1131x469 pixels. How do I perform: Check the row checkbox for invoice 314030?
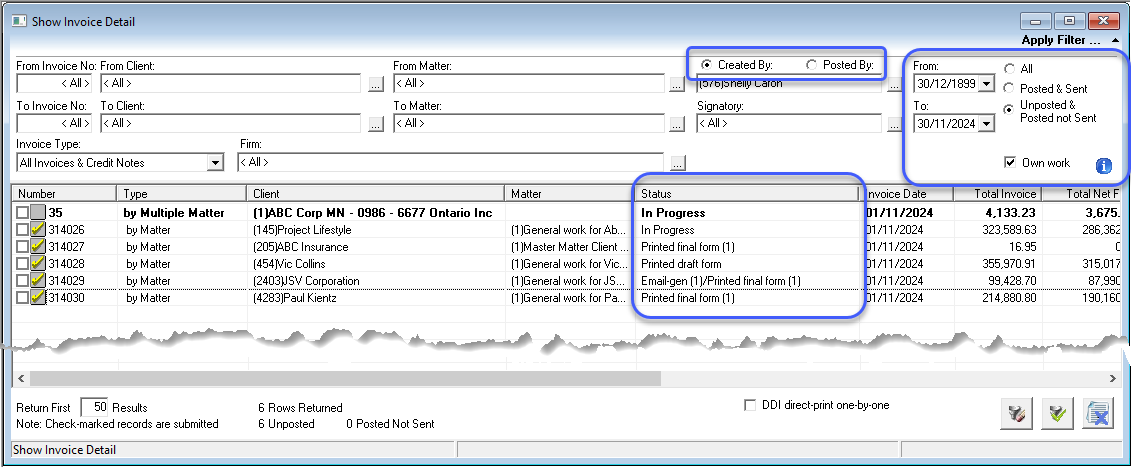pos(22,297)
